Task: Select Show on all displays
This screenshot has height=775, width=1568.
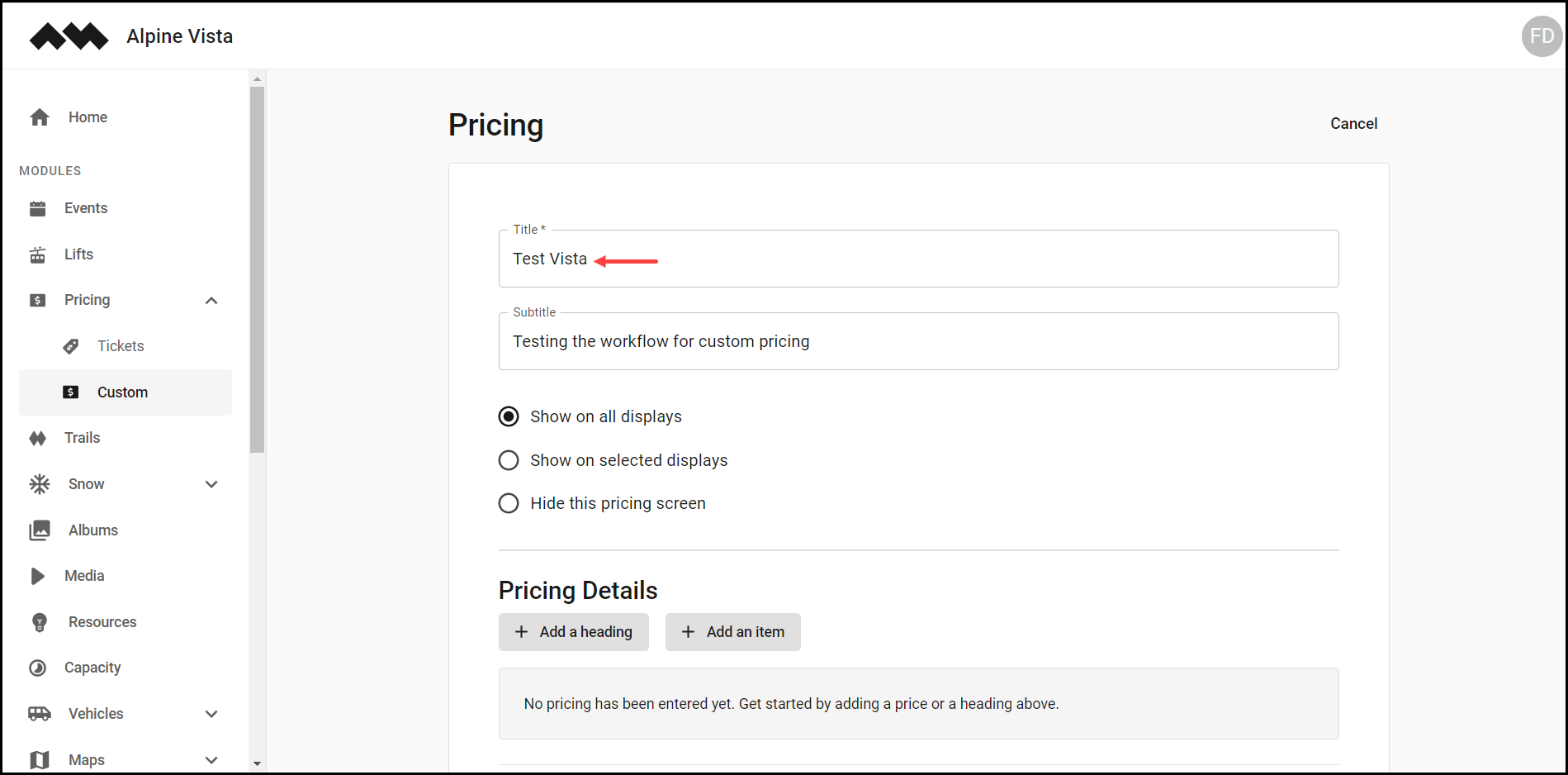Action: [x=509, y=416]
